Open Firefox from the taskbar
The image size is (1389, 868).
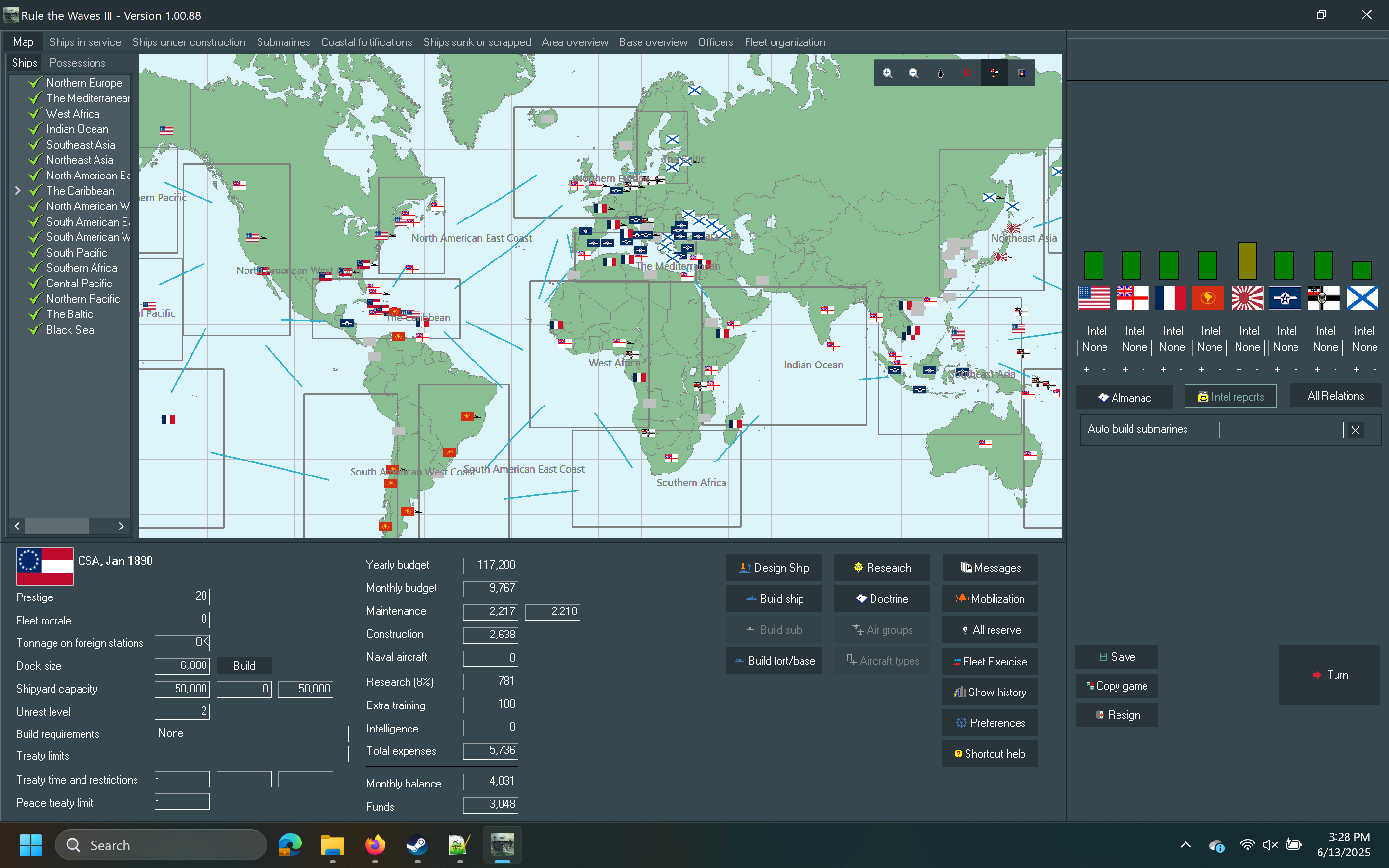(375, 845)
